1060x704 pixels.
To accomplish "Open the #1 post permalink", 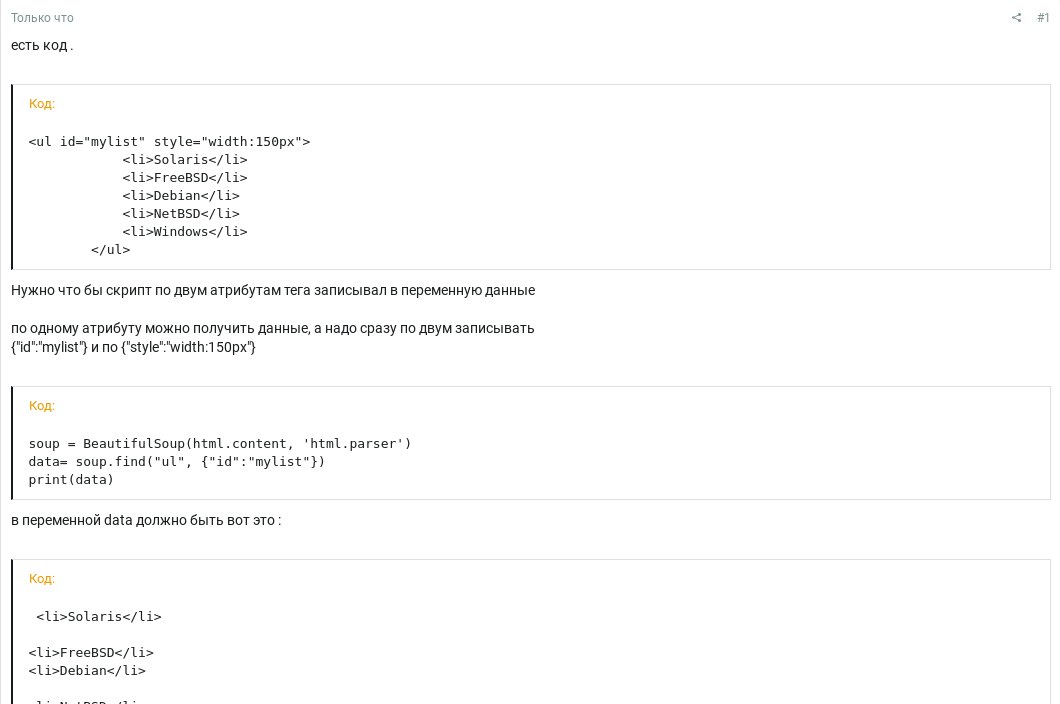I will coord(1043,18).
